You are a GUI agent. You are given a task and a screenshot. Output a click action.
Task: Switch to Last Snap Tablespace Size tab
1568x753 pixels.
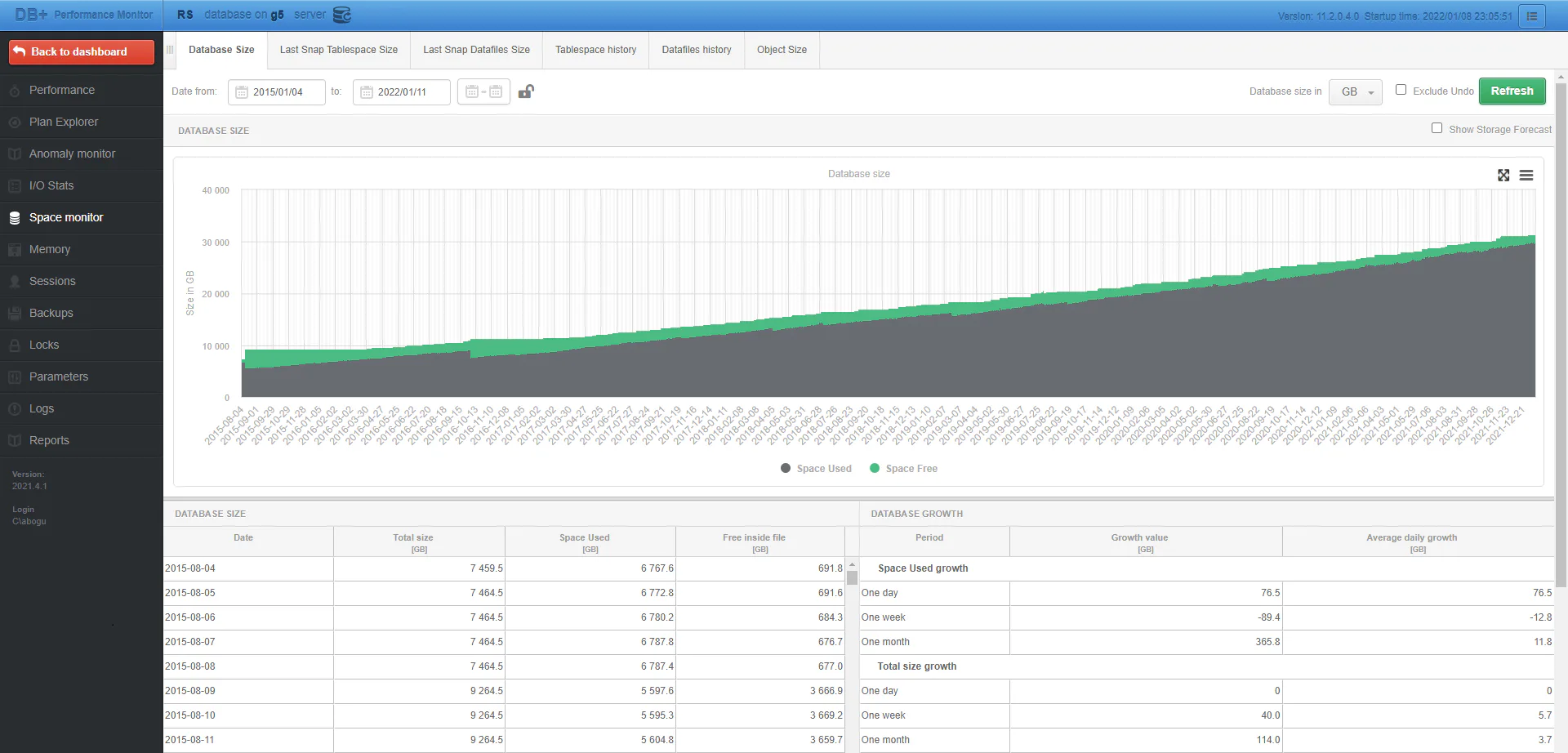click(339, 50)
